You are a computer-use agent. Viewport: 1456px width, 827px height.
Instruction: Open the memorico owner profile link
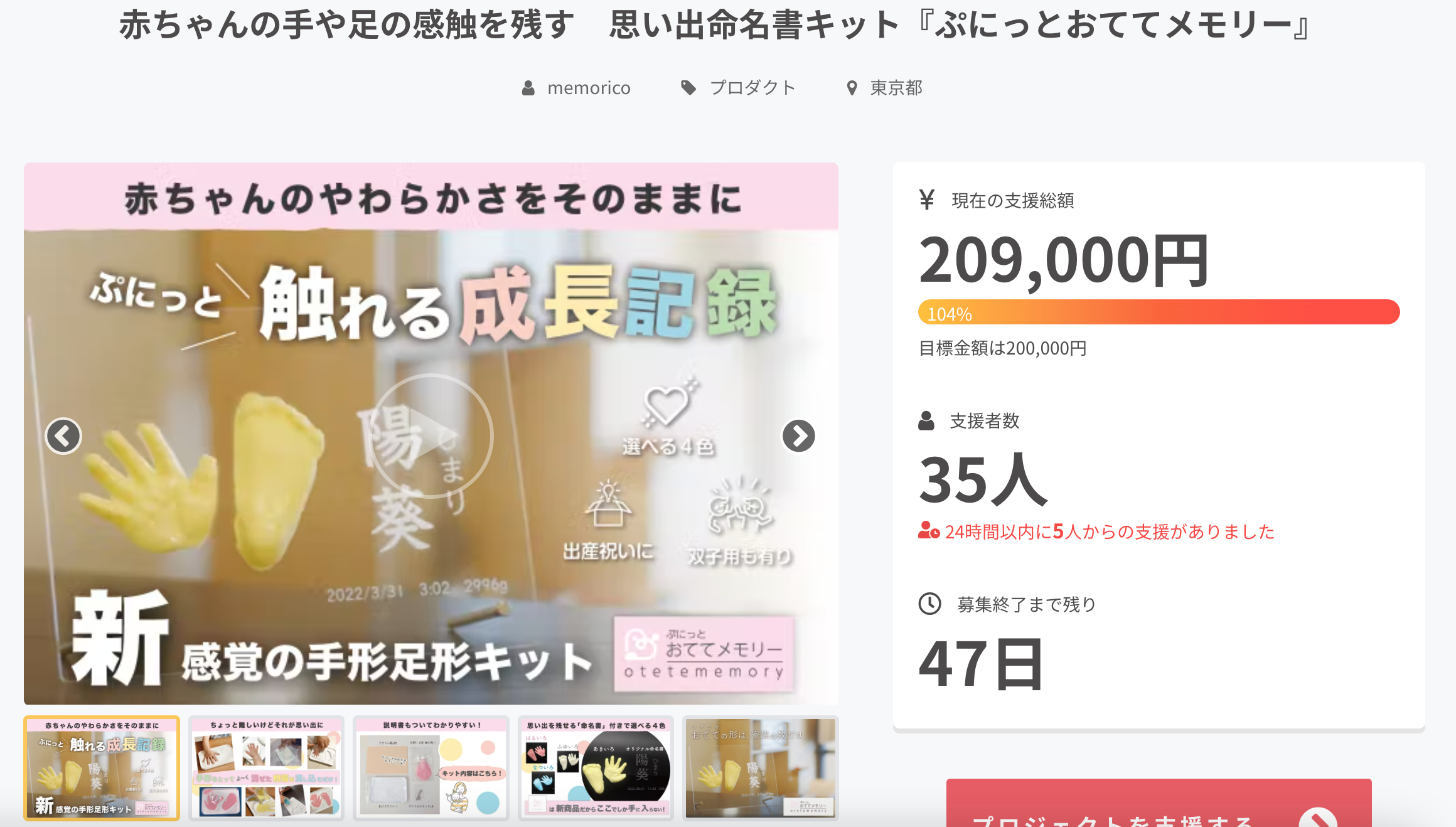pyautogui.click(x=589, y=88)
